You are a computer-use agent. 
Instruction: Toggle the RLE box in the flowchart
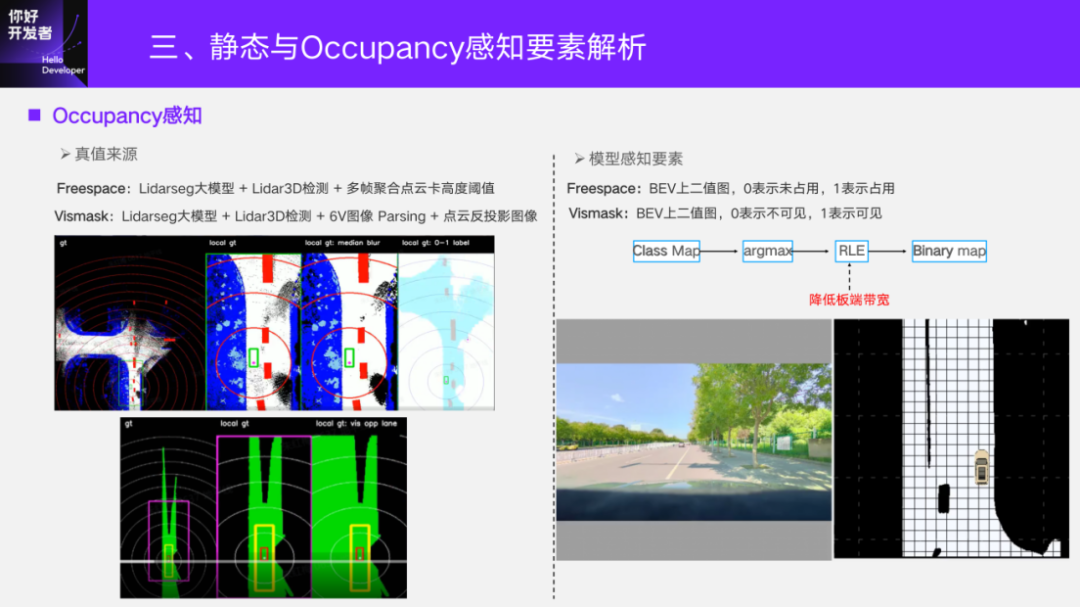coord(851,251)
